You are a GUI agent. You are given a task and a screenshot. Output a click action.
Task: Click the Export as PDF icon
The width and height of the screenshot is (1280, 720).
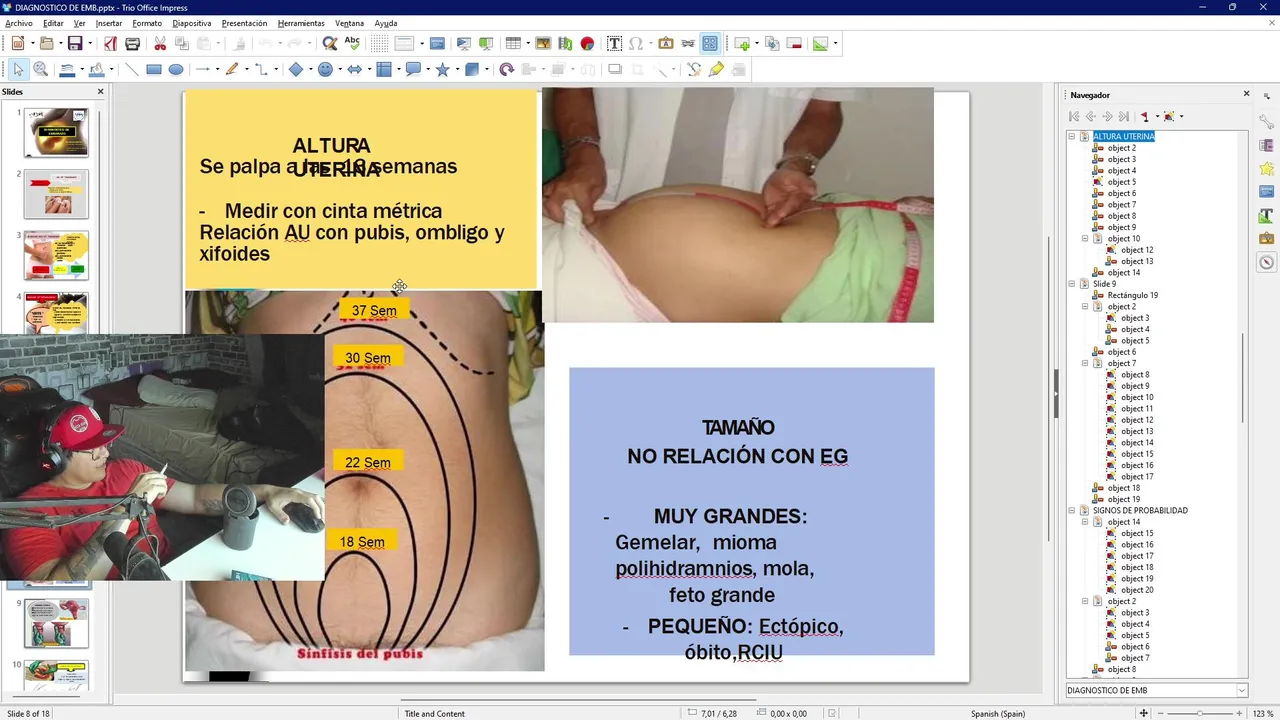click(111, 43)
